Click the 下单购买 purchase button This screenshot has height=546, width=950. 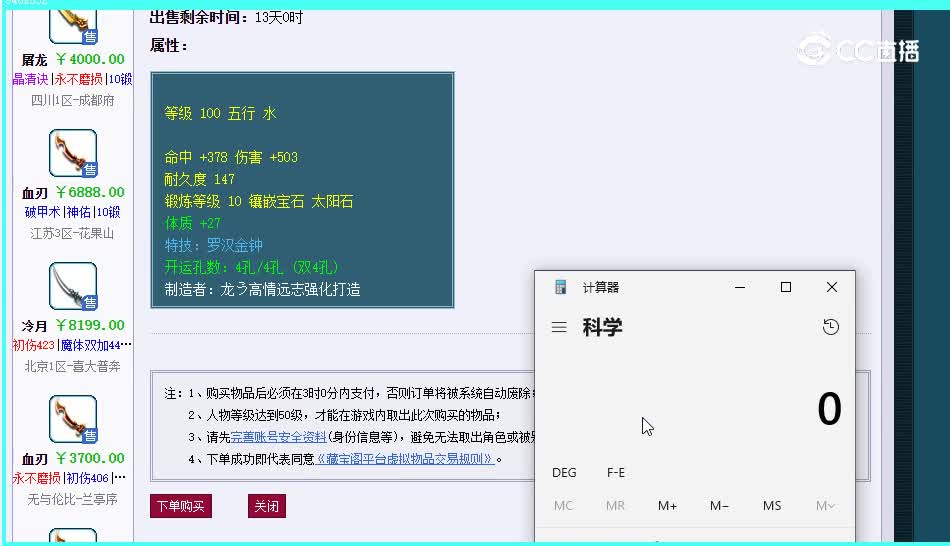tap(181, 506)
